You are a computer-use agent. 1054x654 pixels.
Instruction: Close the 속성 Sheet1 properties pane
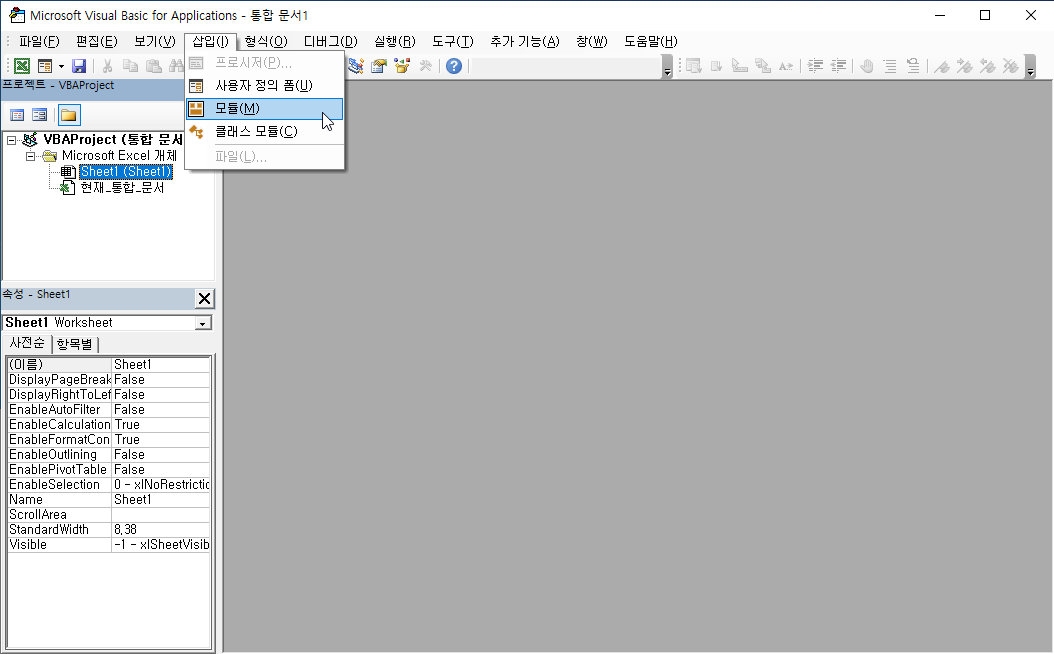coord(205,298)
